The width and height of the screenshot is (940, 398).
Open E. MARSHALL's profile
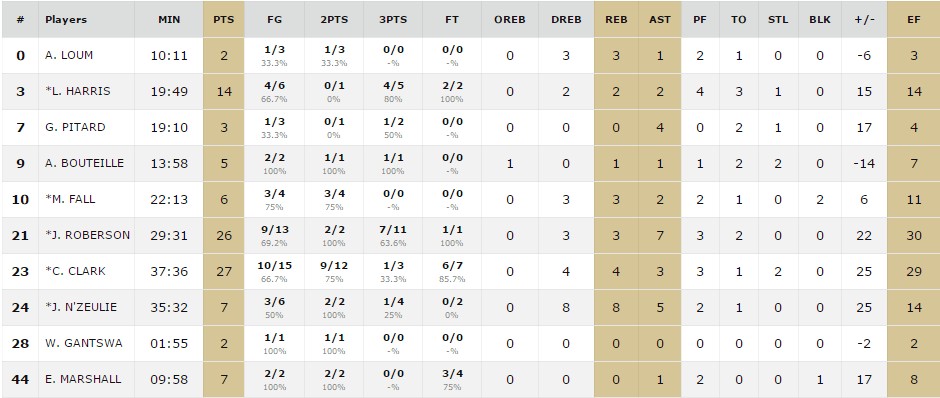[83, 379]
